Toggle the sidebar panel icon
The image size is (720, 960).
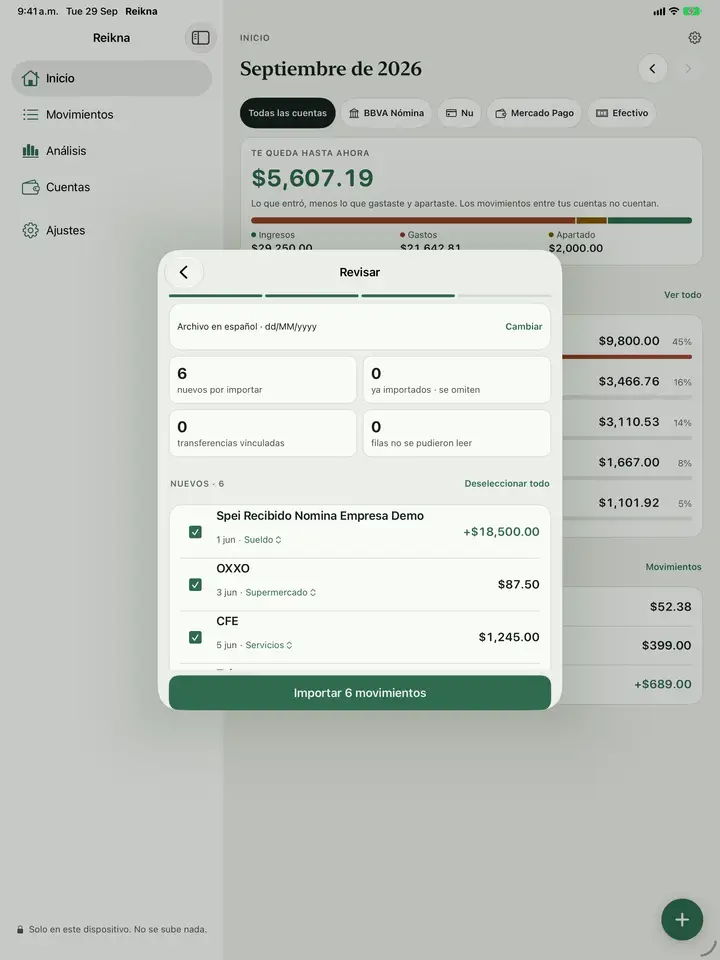coord(200,38)
